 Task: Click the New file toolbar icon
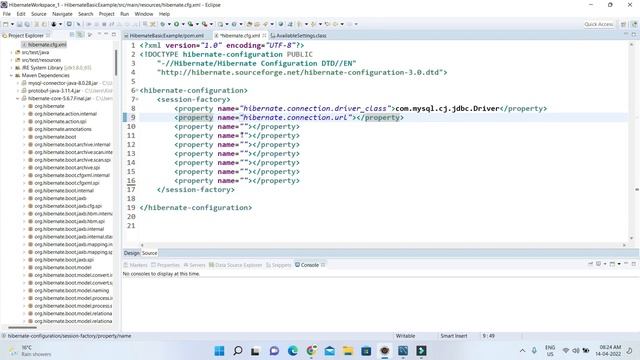[6, 24]
